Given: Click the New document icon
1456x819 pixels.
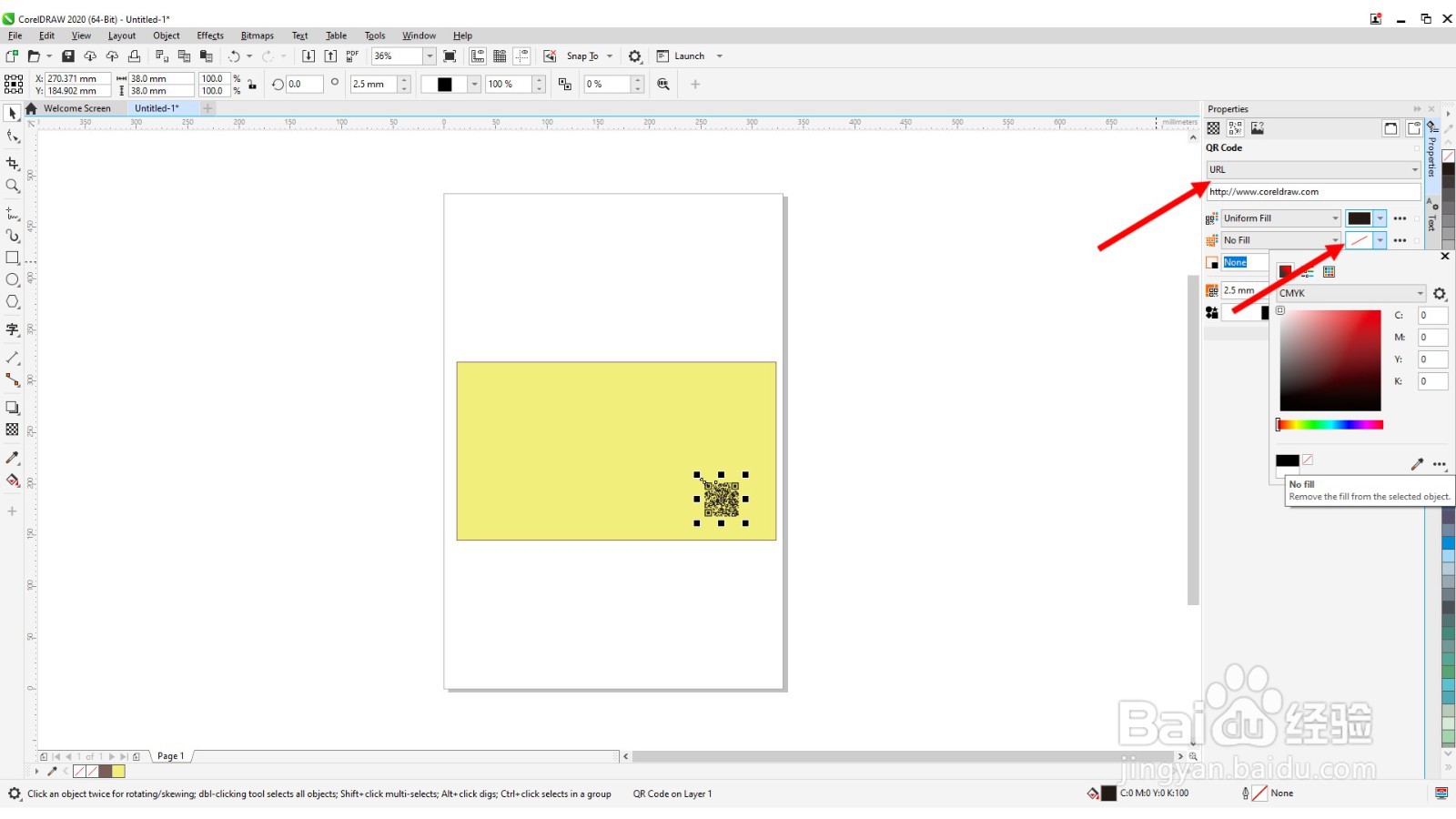Looking at the screenshot, I should [12, 56].
